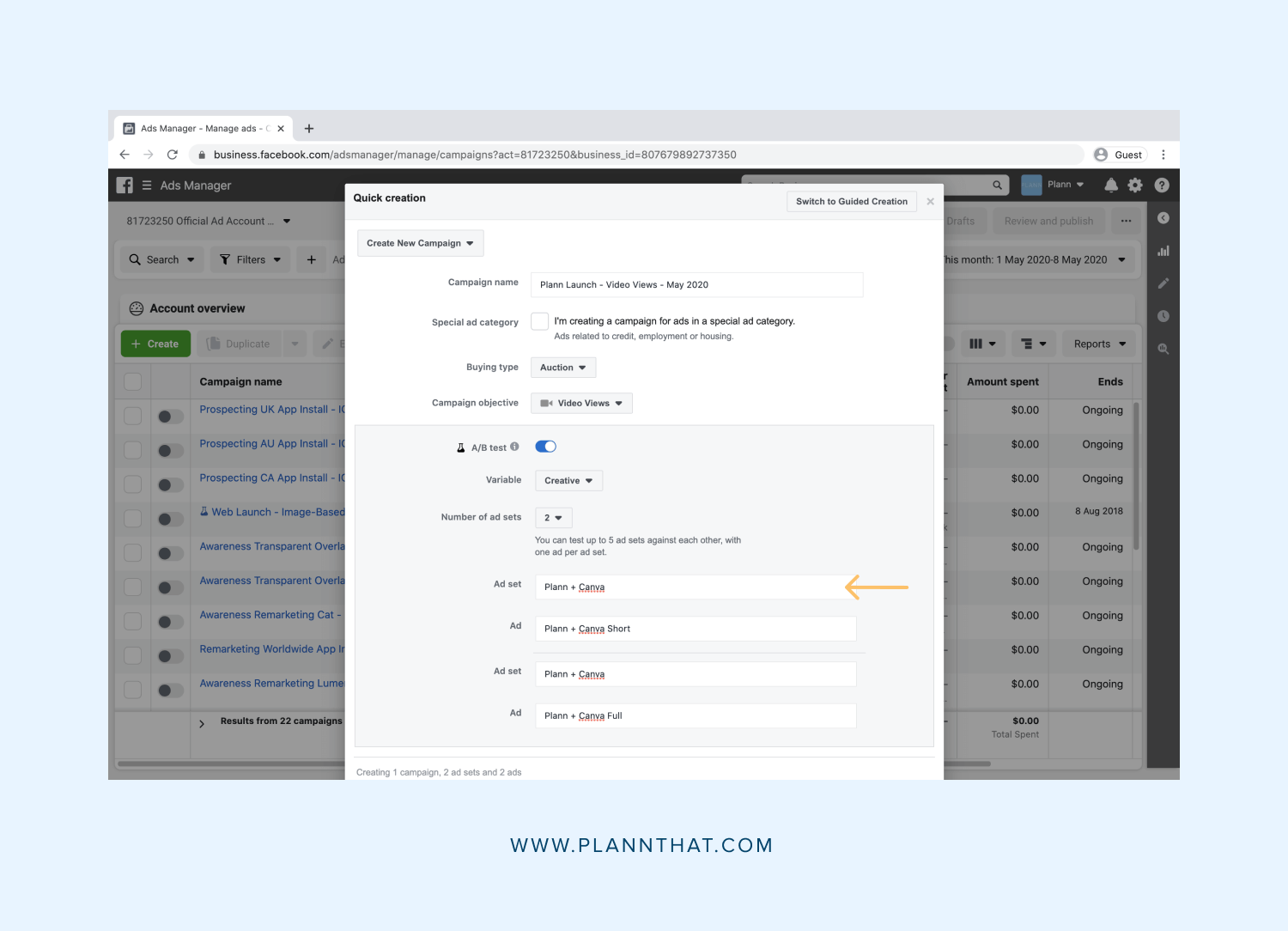The image size is (1288, 931).
Task: Click the Facebook logo icon
Action: pyautogui.click(x=125, y=186)
